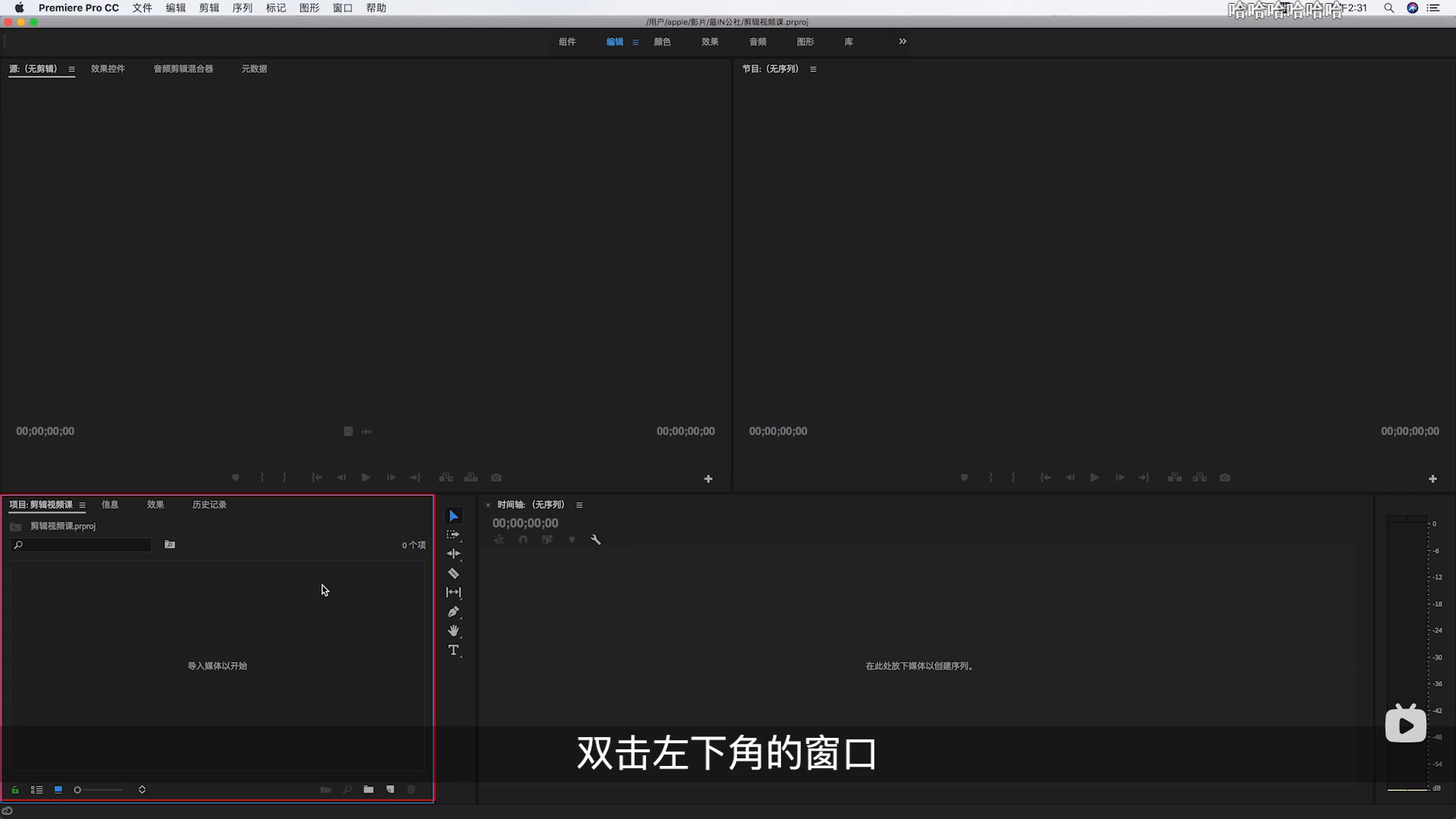This screenshot has height=819, width=1456.
Task: Click create bin from search icon
Action: 170,544
